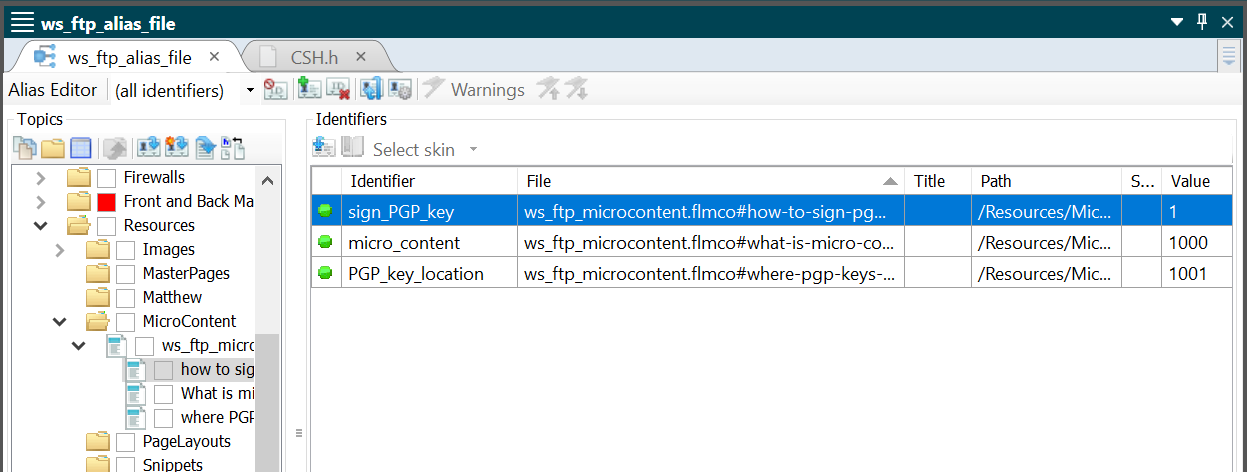Sort by the Title column header
This screenshot has height=472, width=1247.
(x=938, y=181)
